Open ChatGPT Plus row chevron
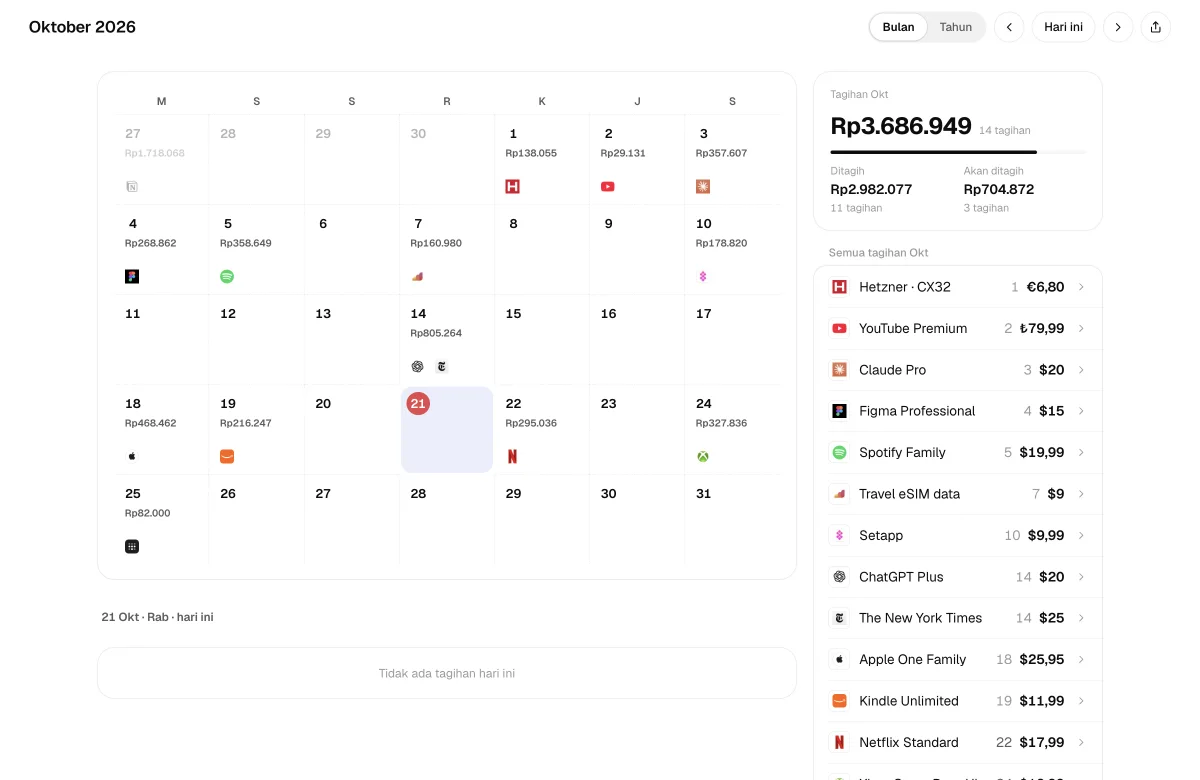Image resolution: width=1200 pixels, height=780 pixels. (x=1081, y=577)
